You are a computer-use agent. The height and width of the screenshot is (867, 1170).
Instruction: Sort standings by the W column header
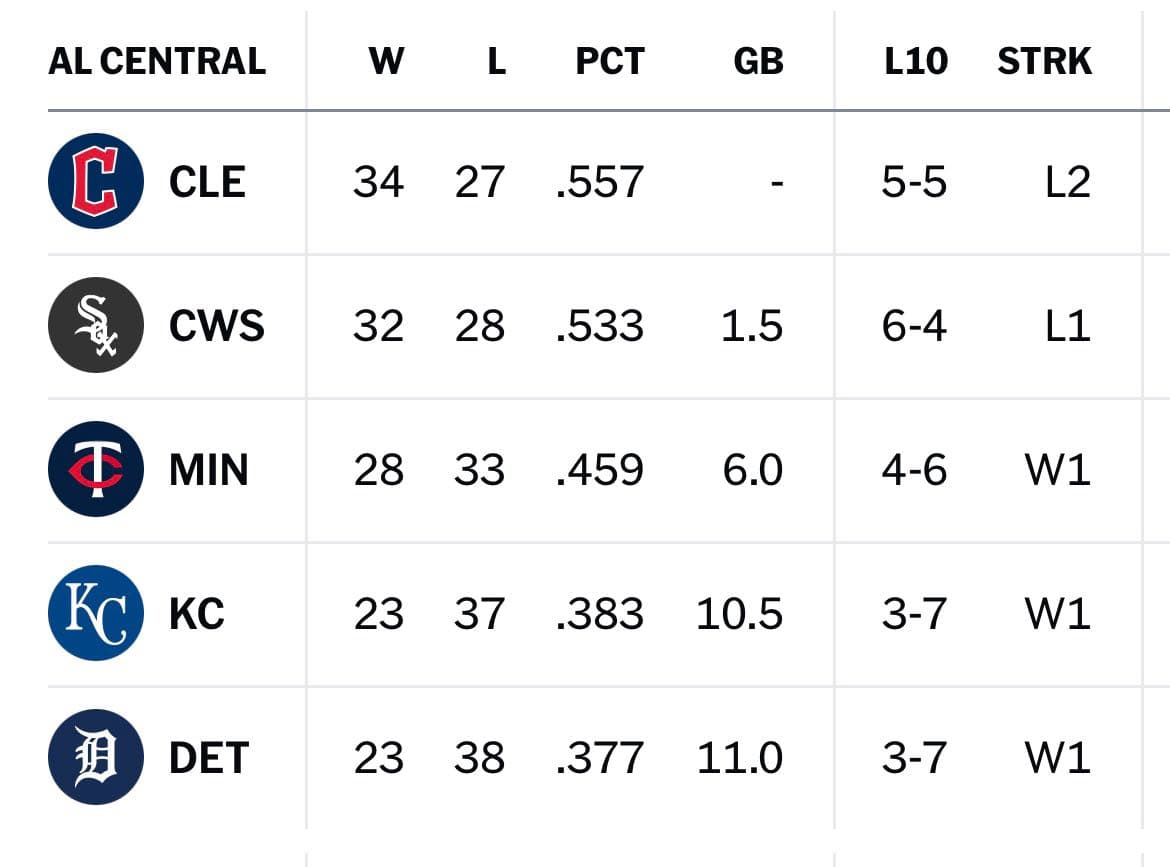[387, 61]
